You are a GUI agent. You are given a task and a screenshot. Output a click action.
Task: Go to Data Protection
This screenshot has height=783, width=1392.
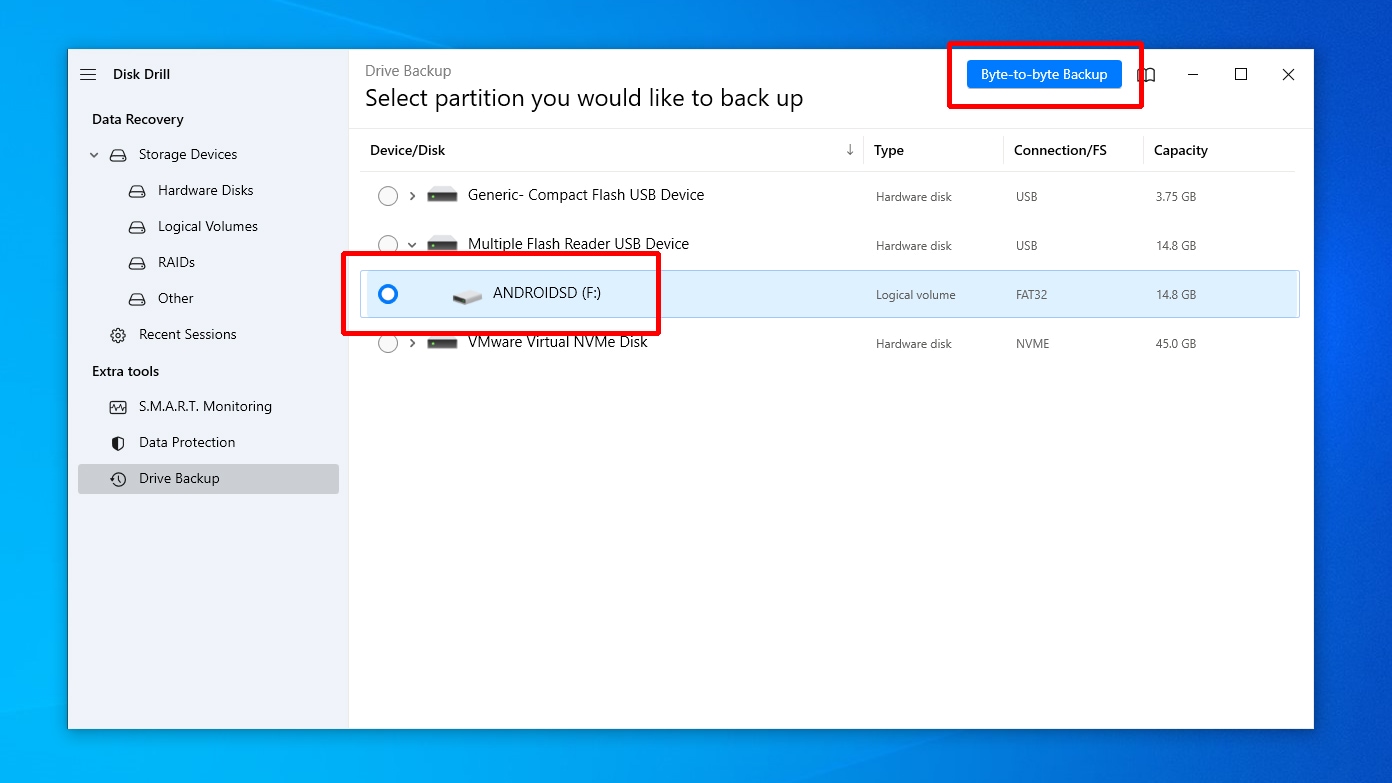187,442
